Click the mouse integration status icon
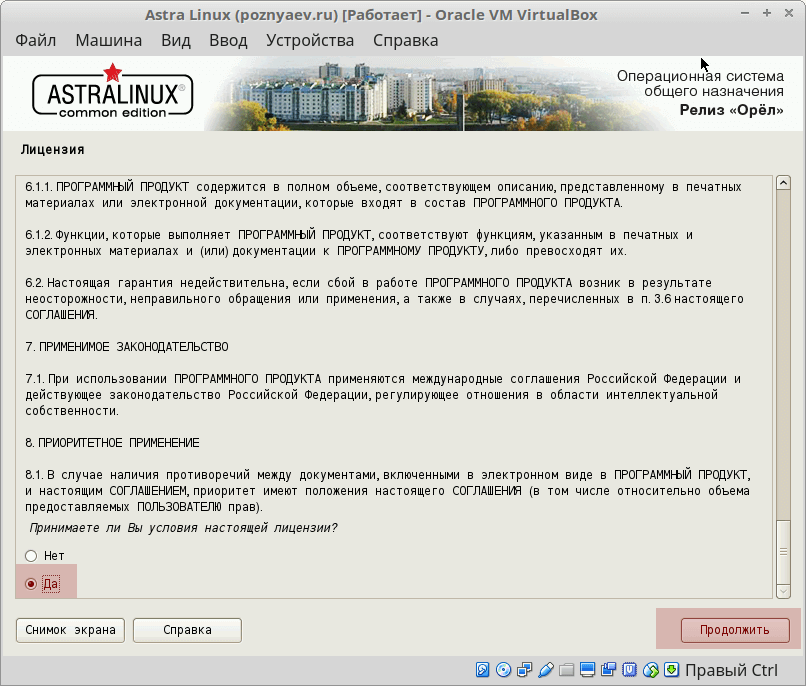This screenshot has width=806, height=686. point(651,670)
